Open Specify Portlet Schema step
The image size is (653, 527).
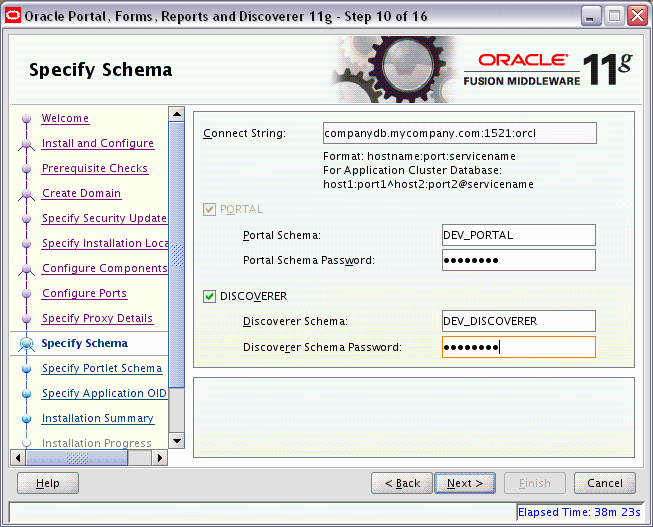[102, 368]
